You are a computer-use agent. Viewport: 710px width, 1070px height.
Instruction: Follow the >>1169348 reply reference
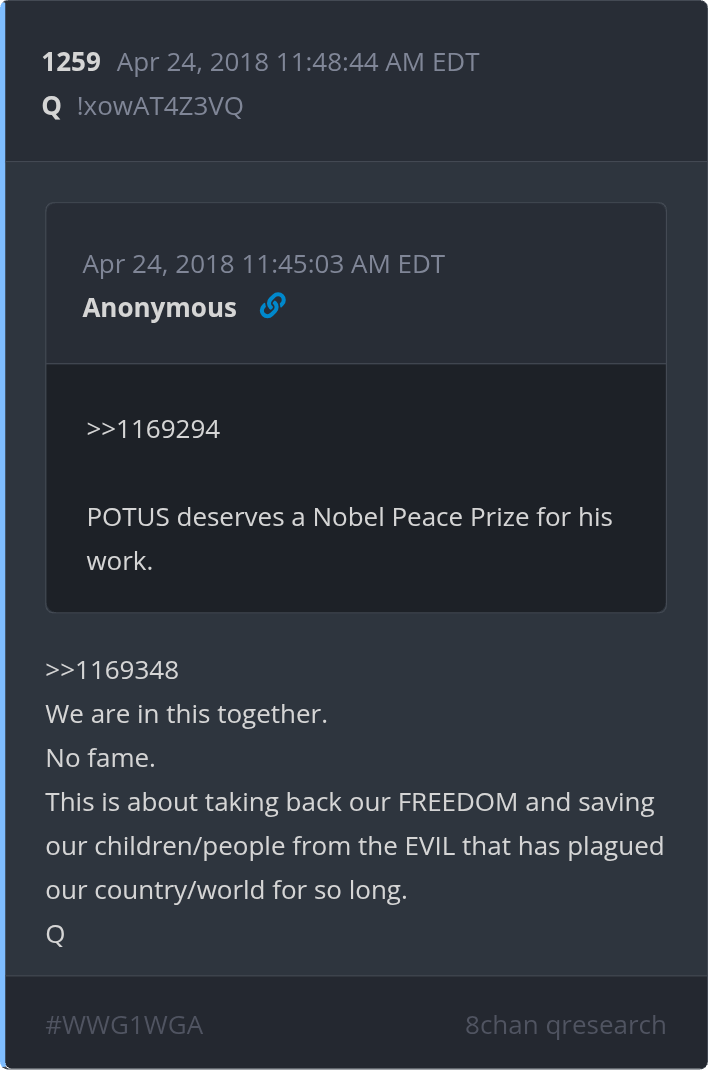[112, 670]
